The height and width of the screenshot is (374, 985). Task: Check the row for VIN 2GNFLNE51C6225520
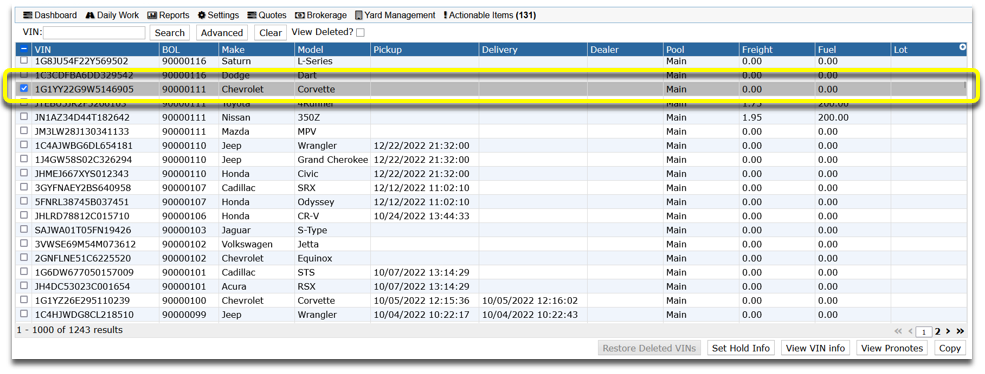(24, 258)
